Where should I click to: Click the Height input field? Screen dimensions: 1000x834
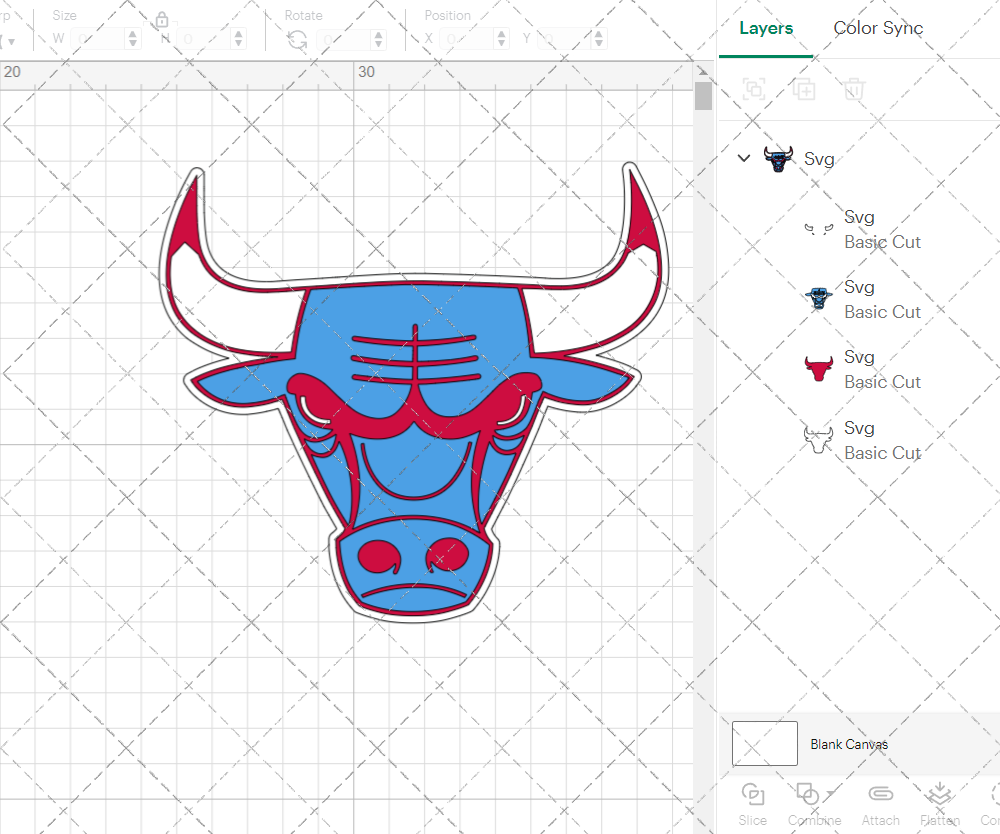click(x=203, y=39)
